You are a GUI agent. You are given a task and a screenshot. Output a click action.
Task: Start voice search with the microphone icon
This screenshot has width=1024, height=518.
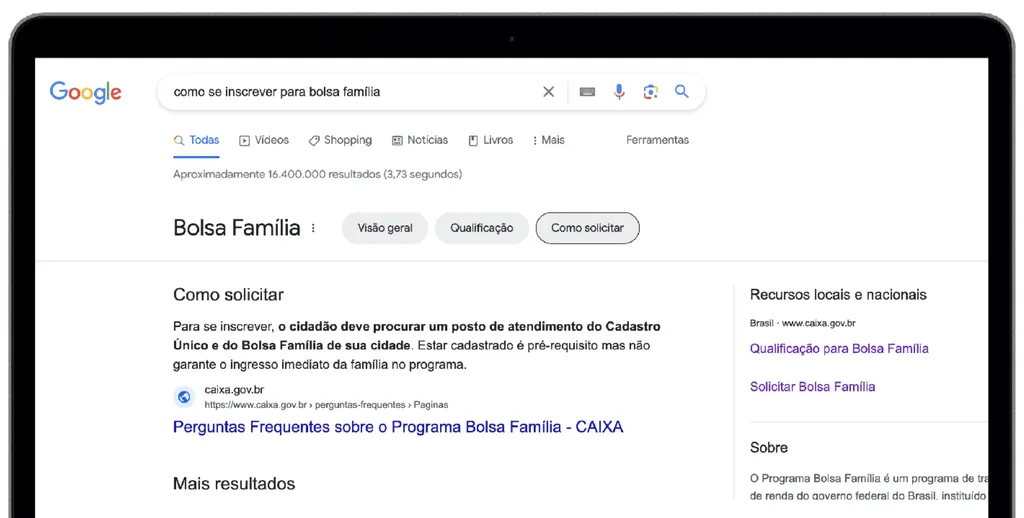point(618,92)
